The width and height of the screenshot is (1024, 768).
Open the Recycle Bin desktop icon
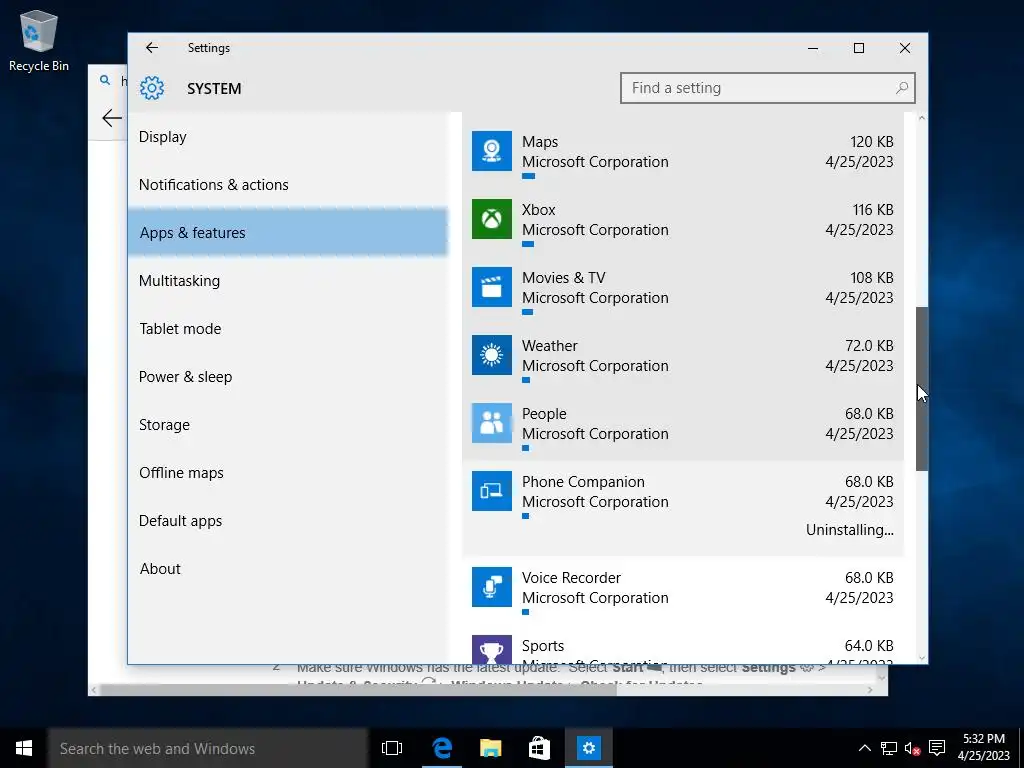(x=39, y=40)
